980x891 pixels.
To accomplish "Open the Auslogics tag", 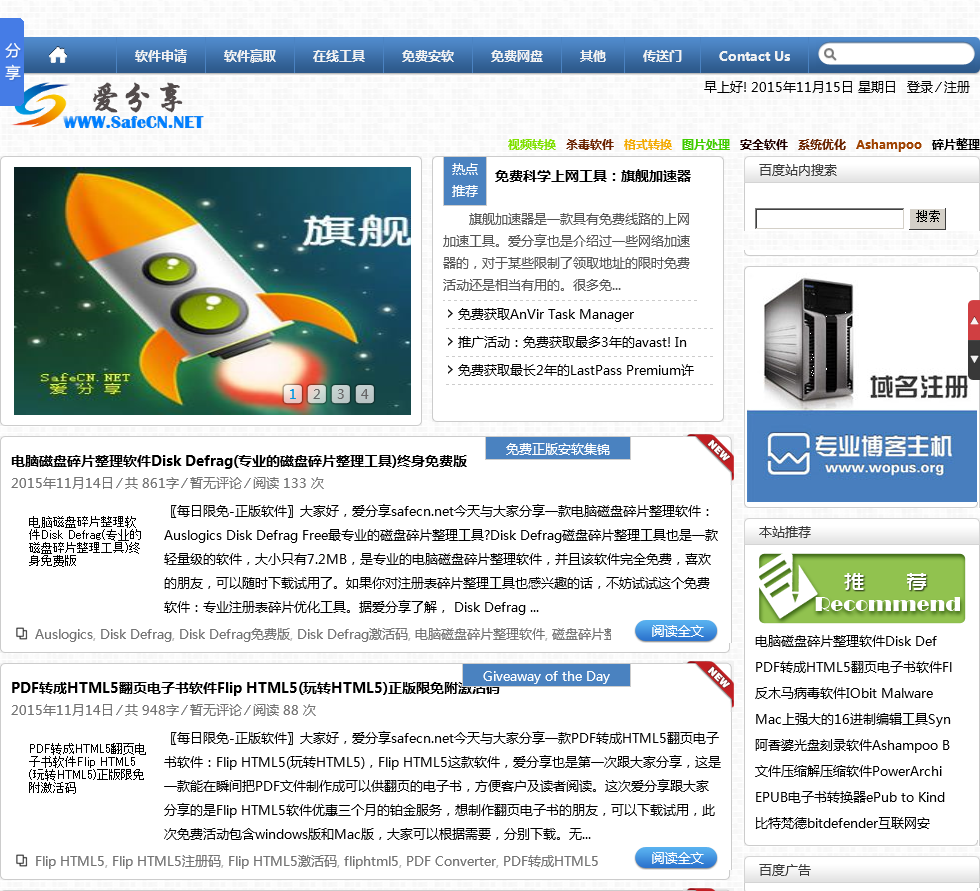I will (x=64, y=634).
